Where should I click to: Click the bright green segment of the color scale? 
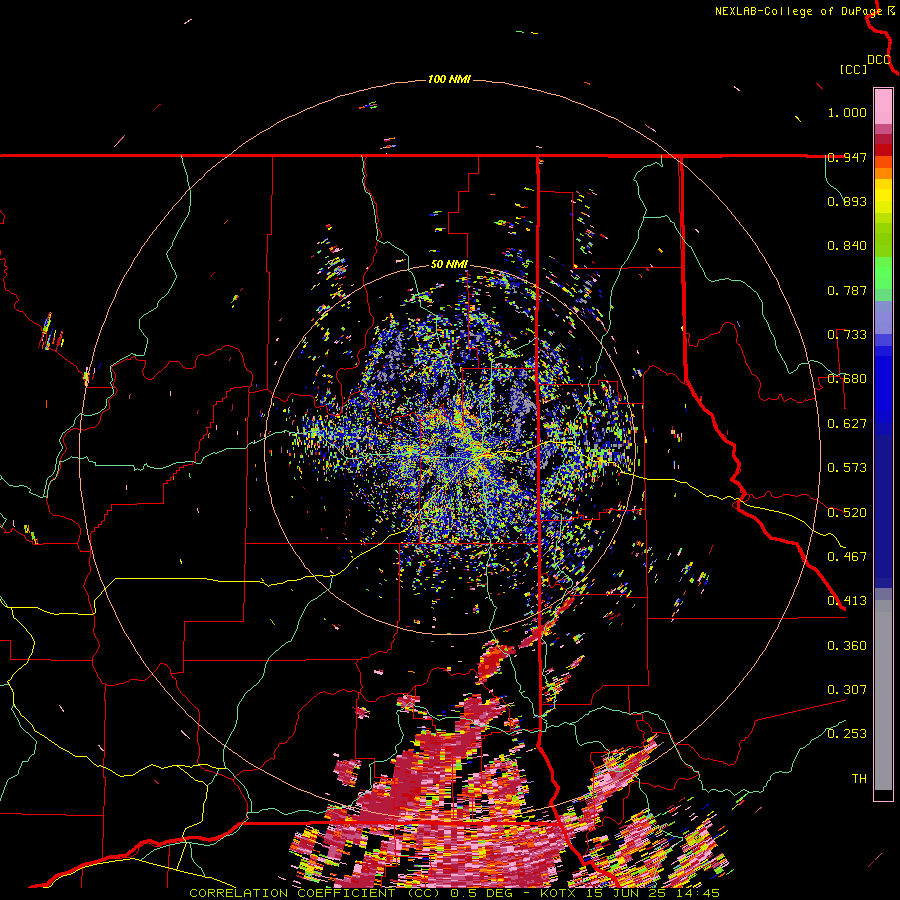(x=883, y=273)
